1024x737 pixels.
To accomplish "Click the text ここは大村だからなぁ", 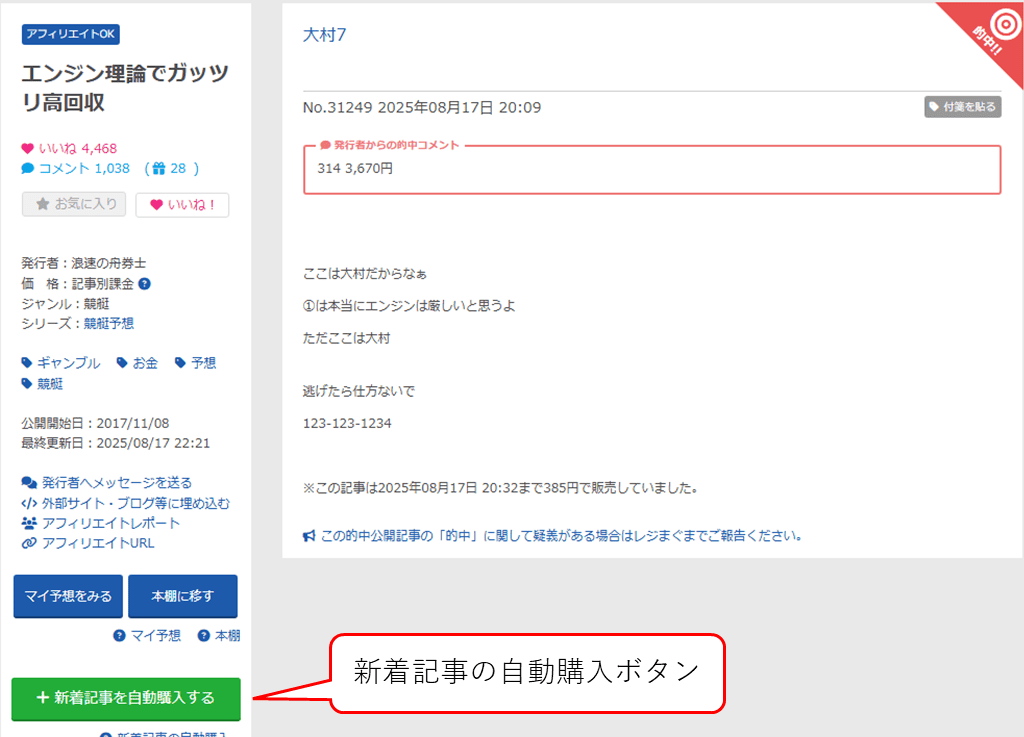I will pyautogui.click(x=365, y=274).
